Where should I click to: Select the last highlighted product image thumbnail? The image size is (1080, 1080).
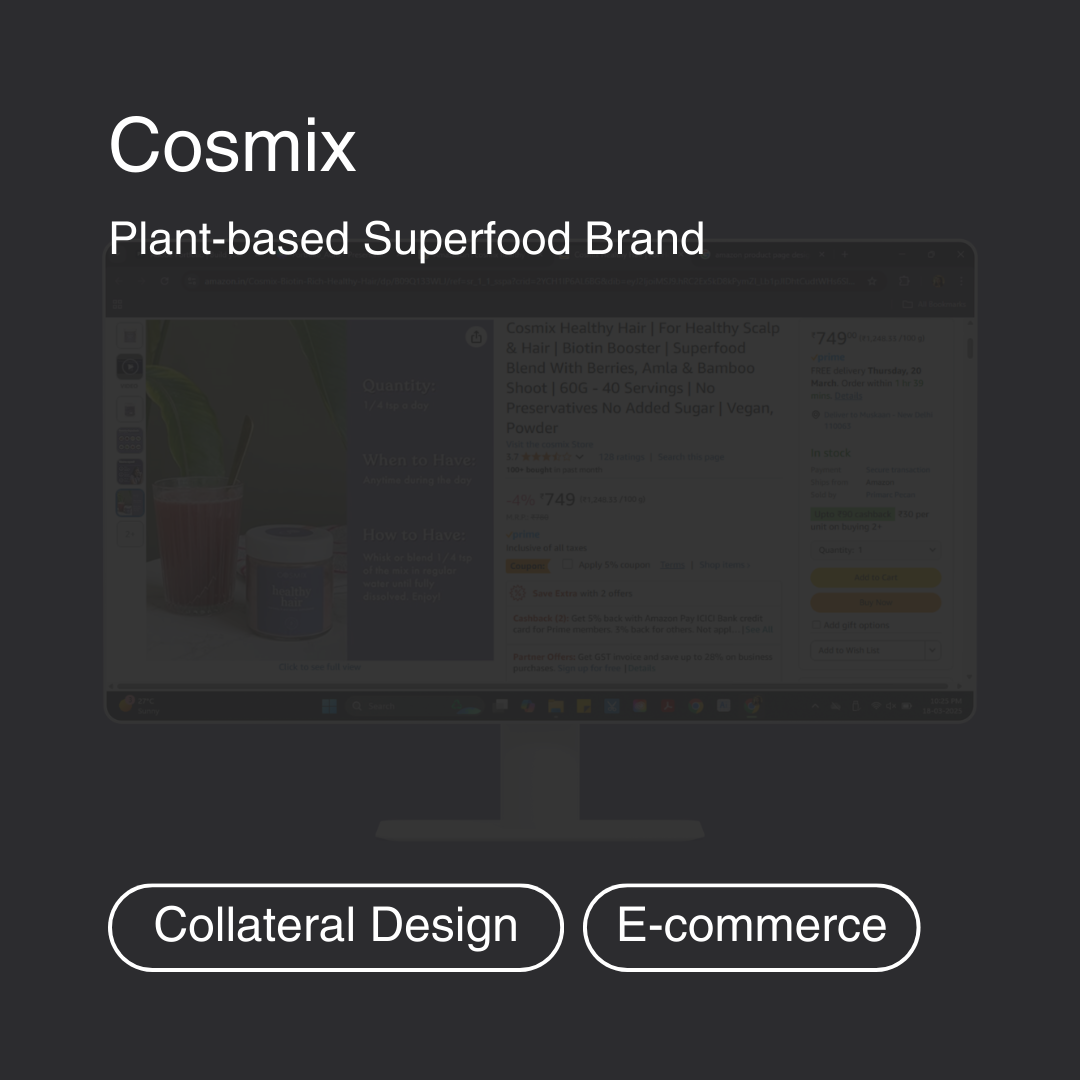(x=129, y=503)
